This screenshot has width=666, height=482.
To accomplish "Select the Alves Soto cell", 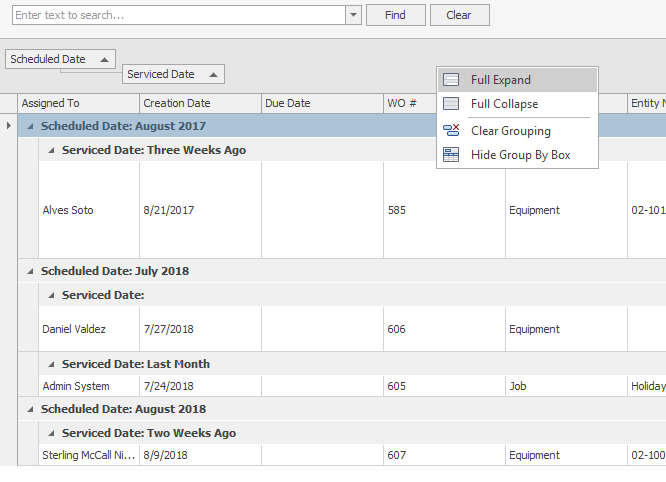I will [x=89, y=210].
